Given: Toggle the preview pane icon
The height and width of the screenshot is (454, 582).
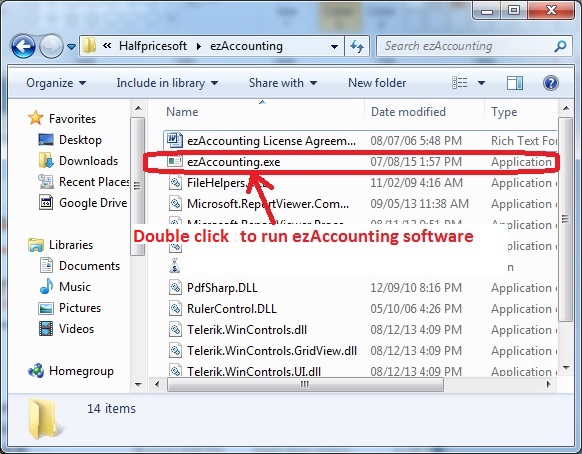Looking at the screenshot, I should click(515, 83).
